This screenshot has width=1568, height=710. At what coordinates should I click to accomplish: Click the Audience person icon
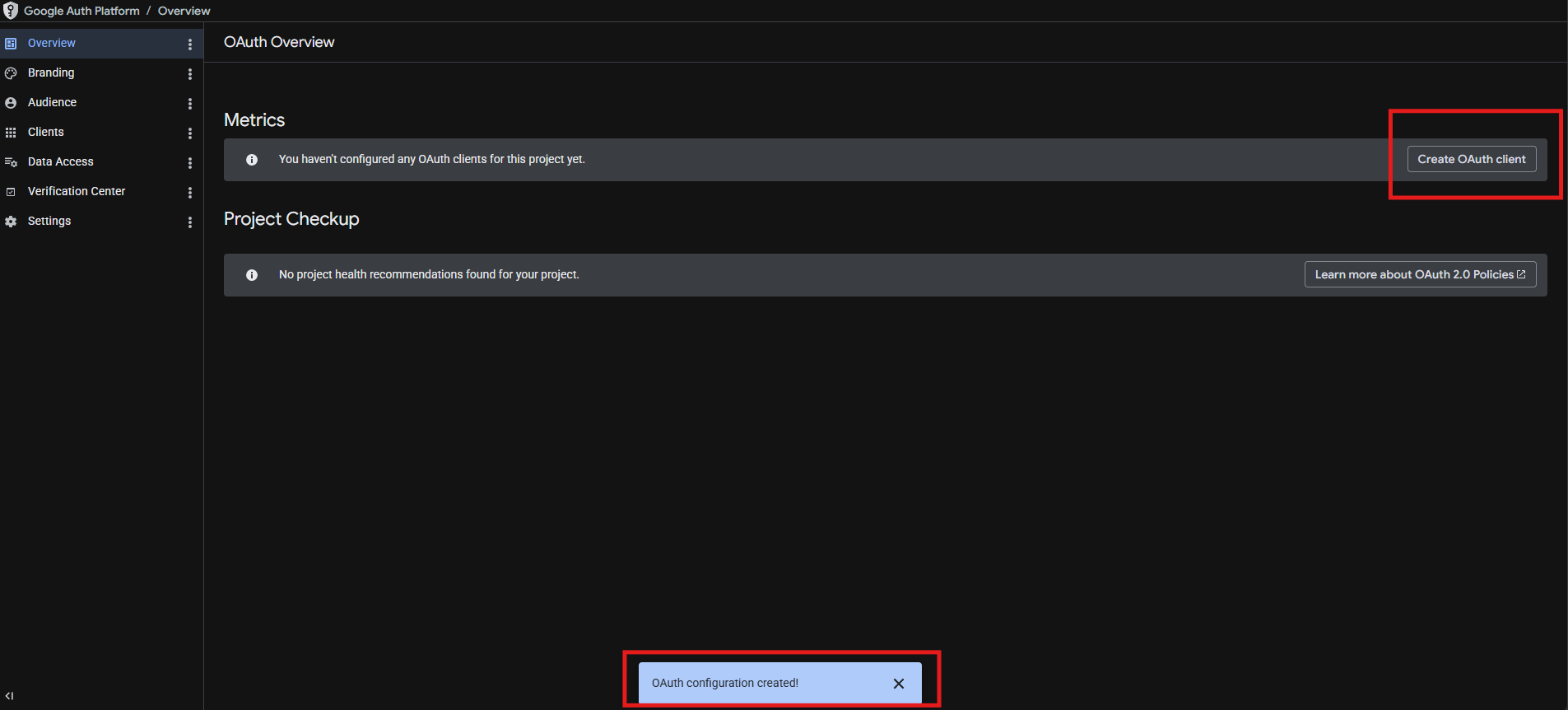(x=11, y=102)
